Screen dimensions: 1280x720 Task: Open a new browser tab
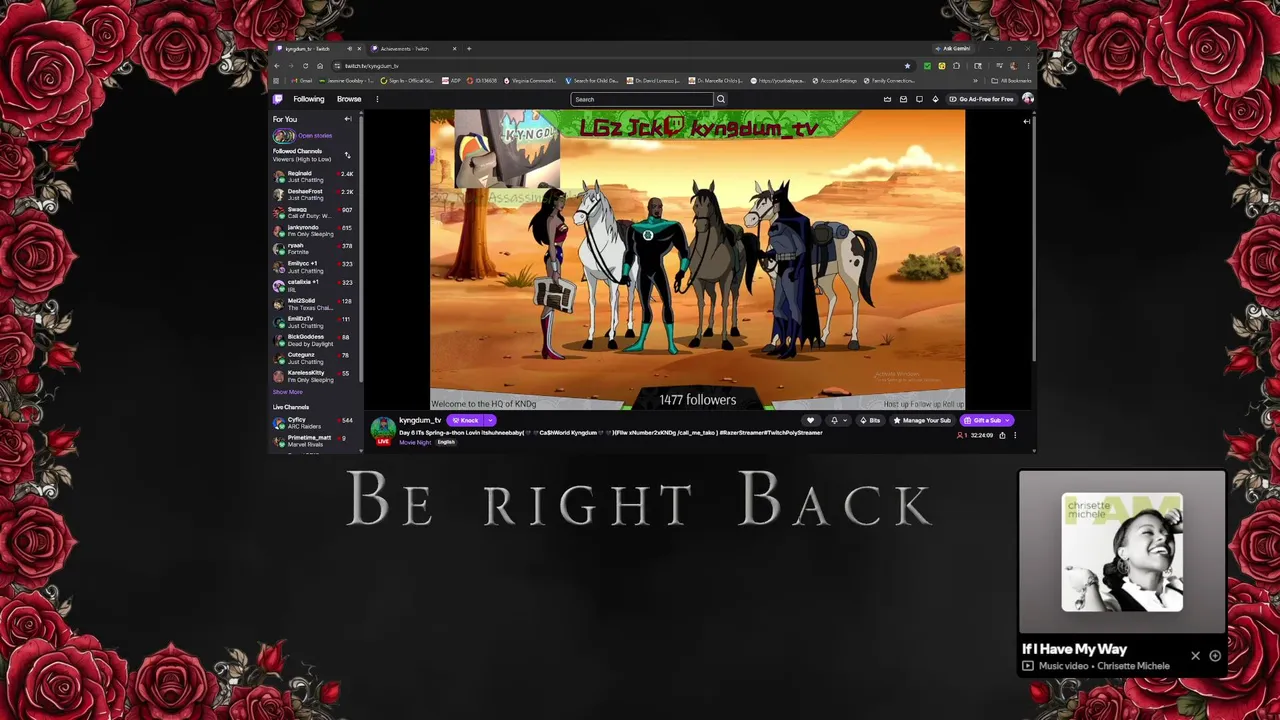click(468, 48)
